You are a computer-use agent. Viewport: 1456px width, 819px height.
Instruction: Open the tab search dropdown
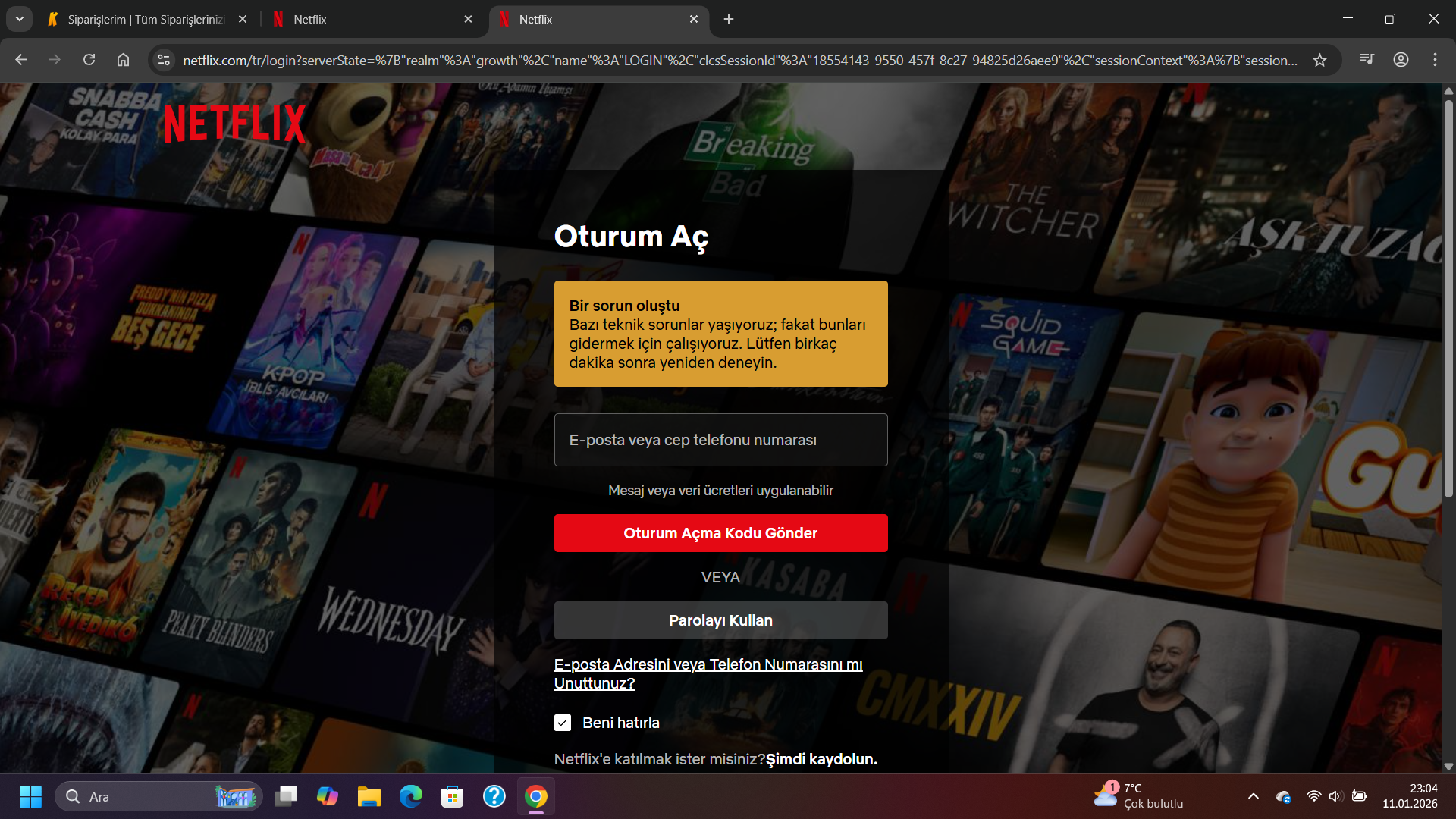pos(19,19)
